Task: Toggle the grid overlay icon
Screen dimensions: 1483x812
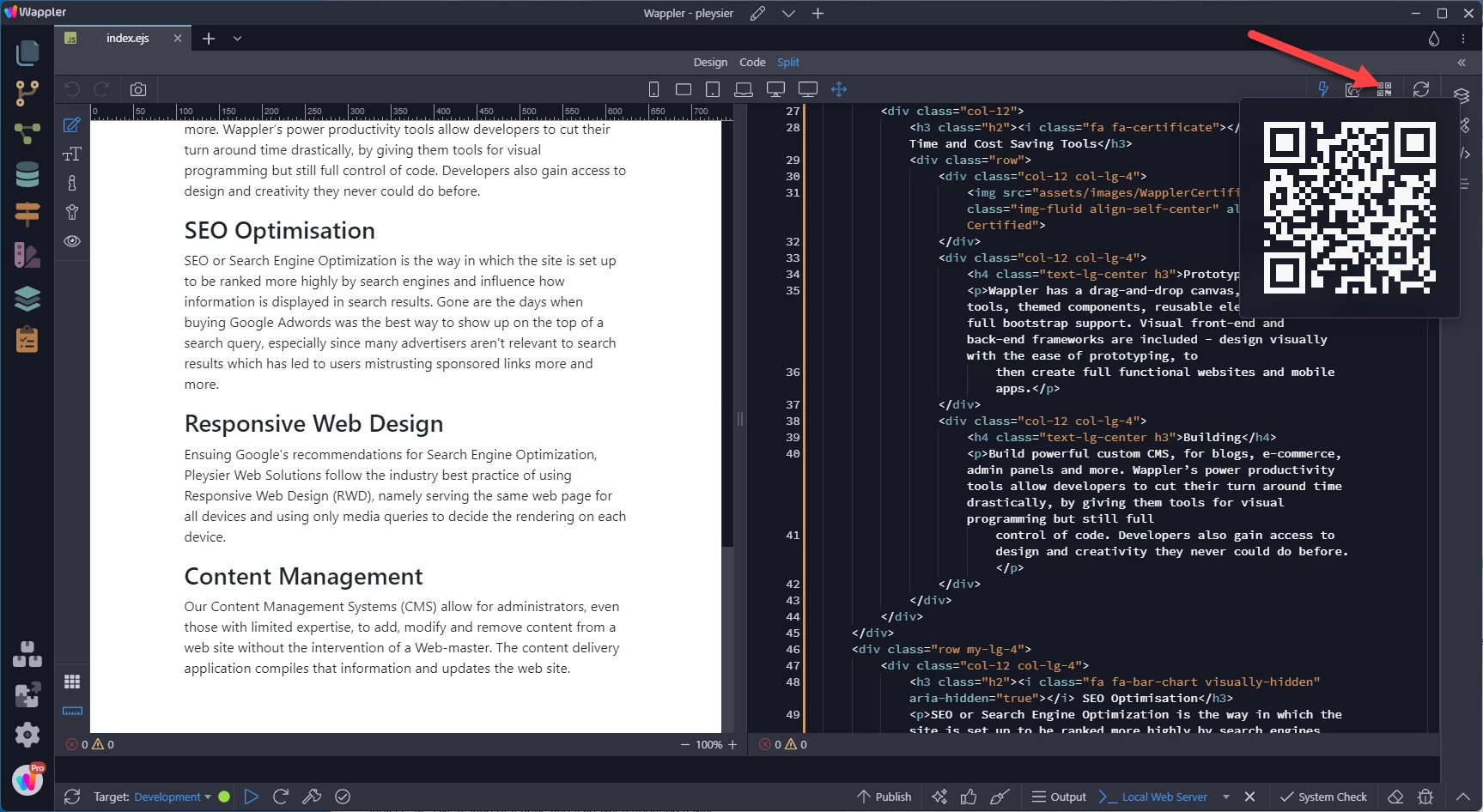Action: pos(72,682)
